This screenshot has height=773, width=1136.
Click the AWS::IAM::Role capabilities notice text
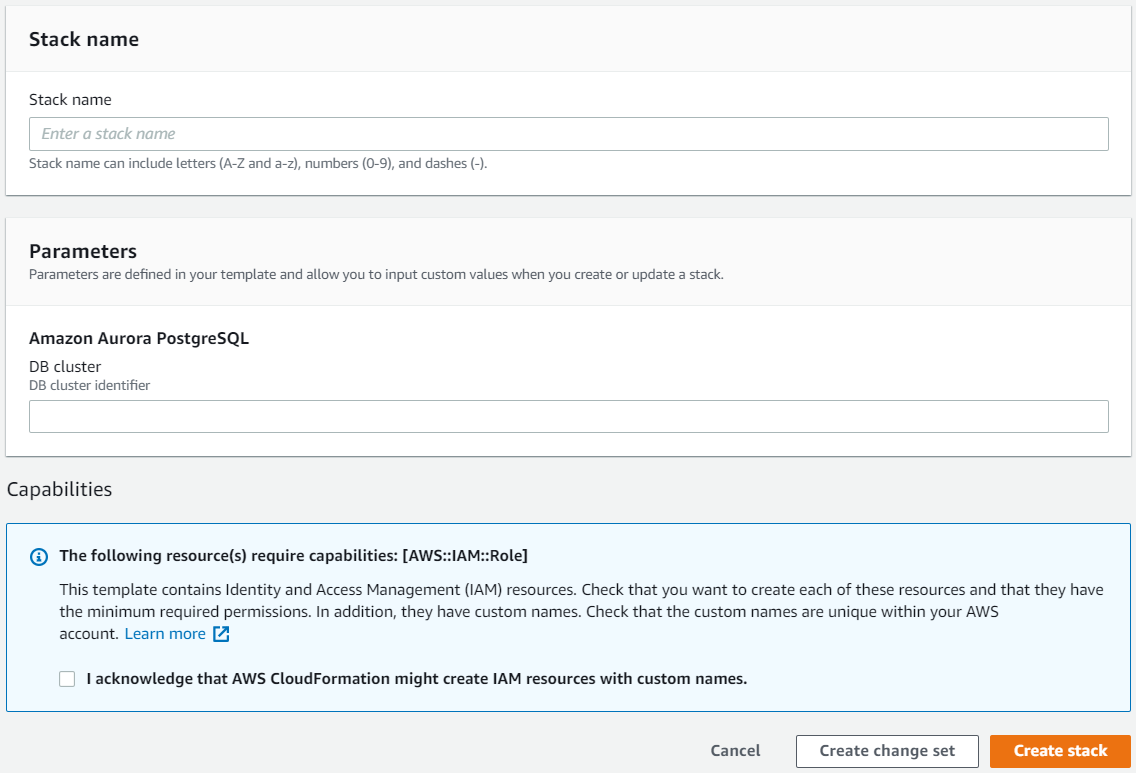[294, 556]
